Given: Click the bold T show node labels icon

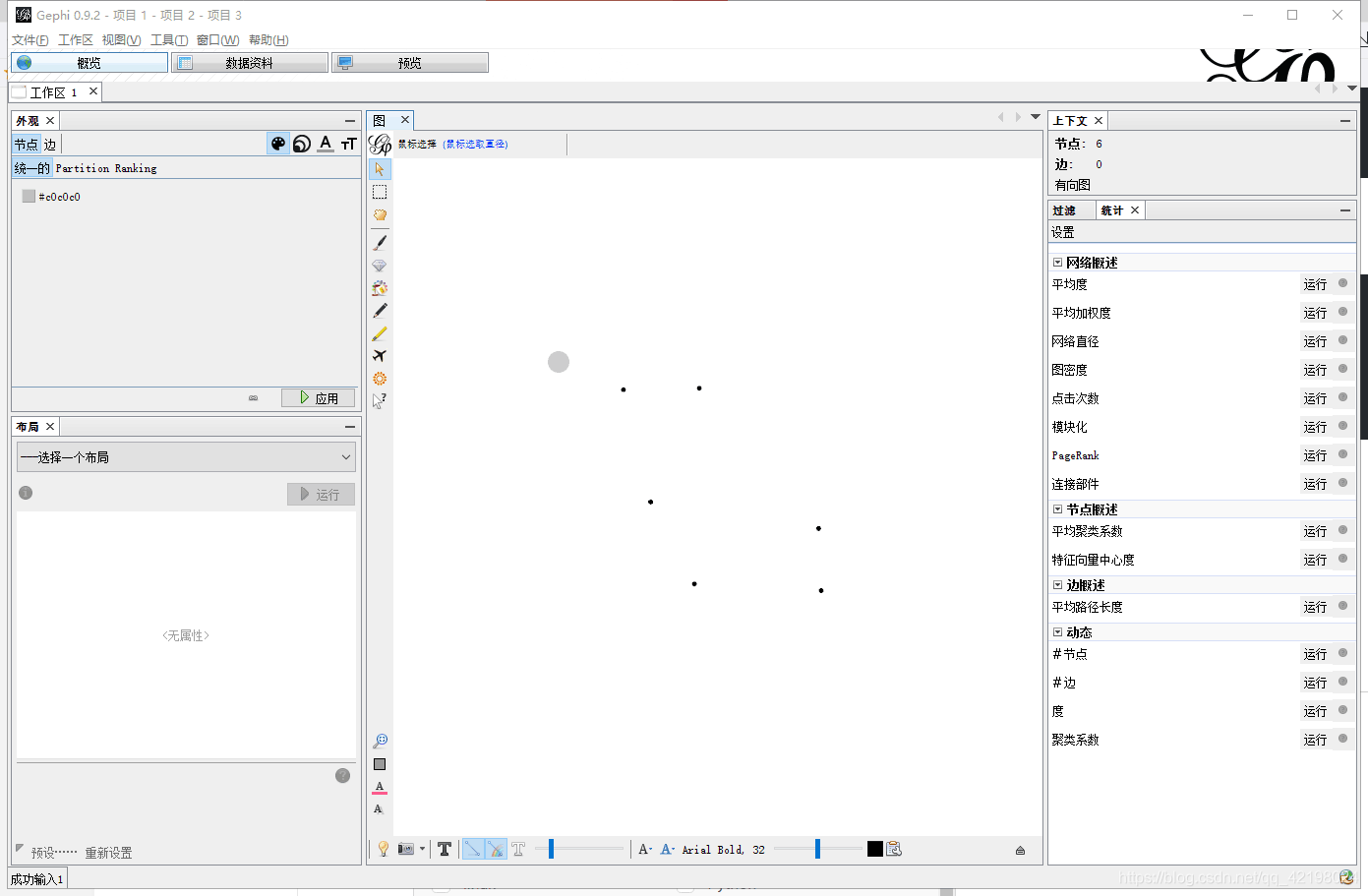Looking at the screenshot, I should point(445,849).
